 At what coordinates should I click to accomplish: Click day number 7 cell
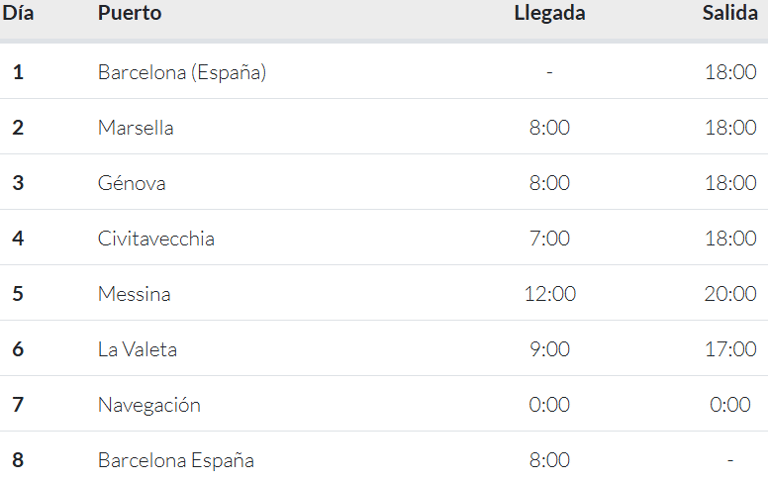tap(18, 405)
